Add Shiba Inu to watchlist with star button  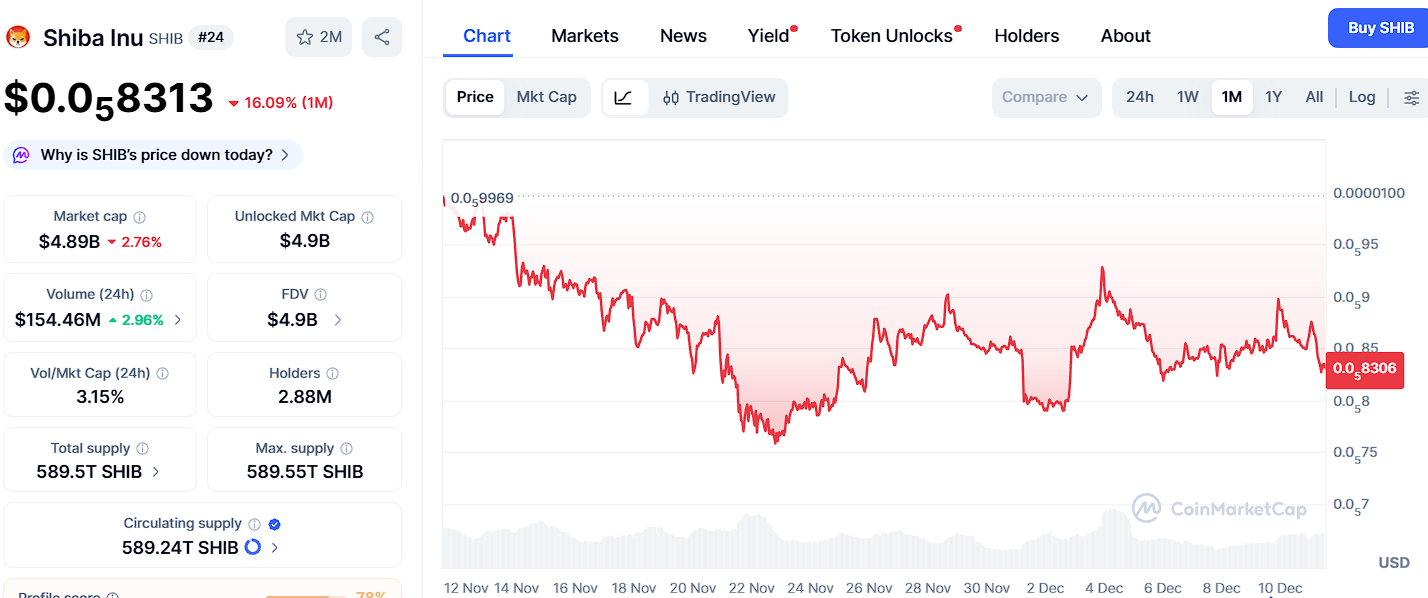(x=318, y=38)
